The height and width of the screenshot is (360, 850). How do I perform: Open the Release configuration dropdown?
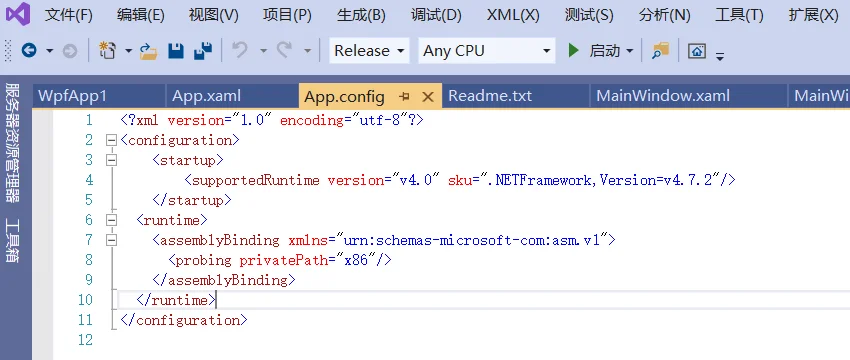pyautogui.click(x=369, y=51)
